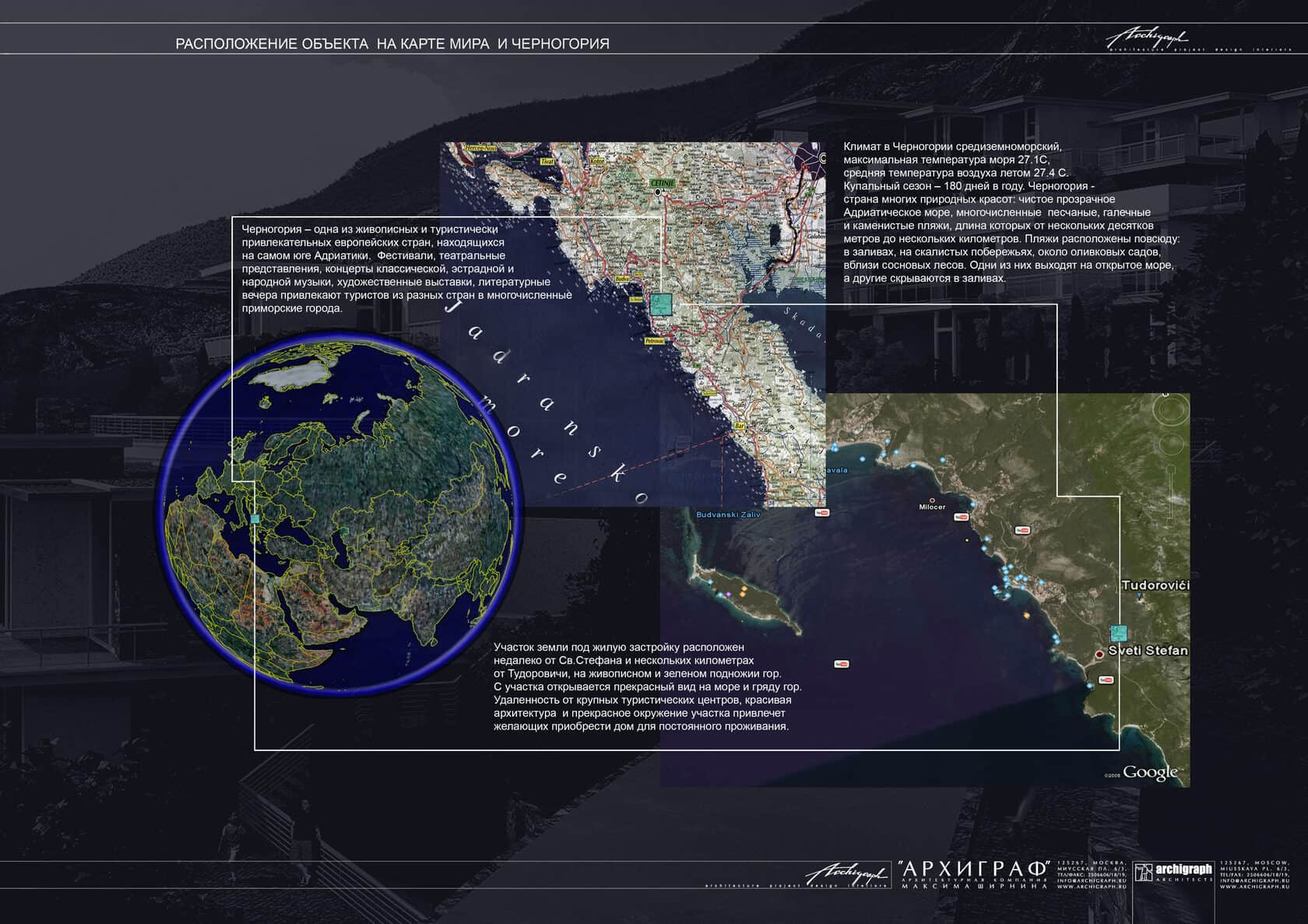Click the "Sveti Stefan" map label
Viewport: 1308px width, 924px height.
1148,650
